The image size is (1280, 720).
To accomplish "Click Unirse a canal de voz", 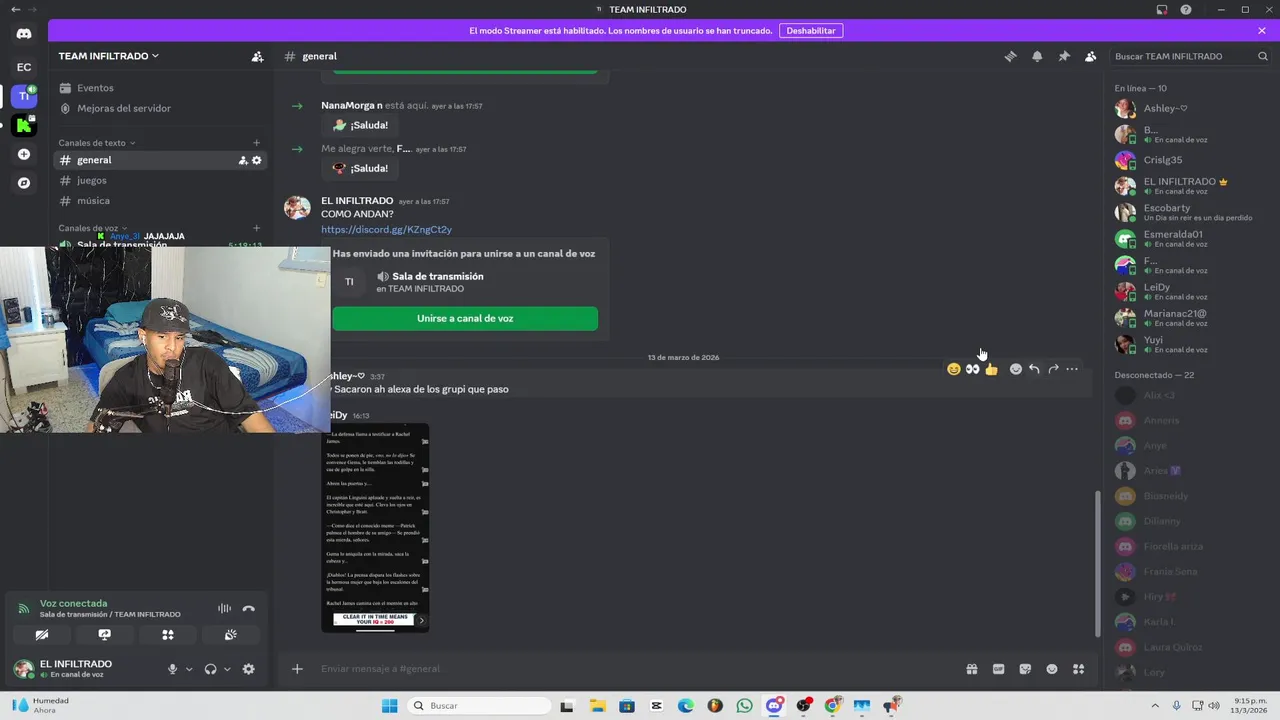I will tap(465, 318).
